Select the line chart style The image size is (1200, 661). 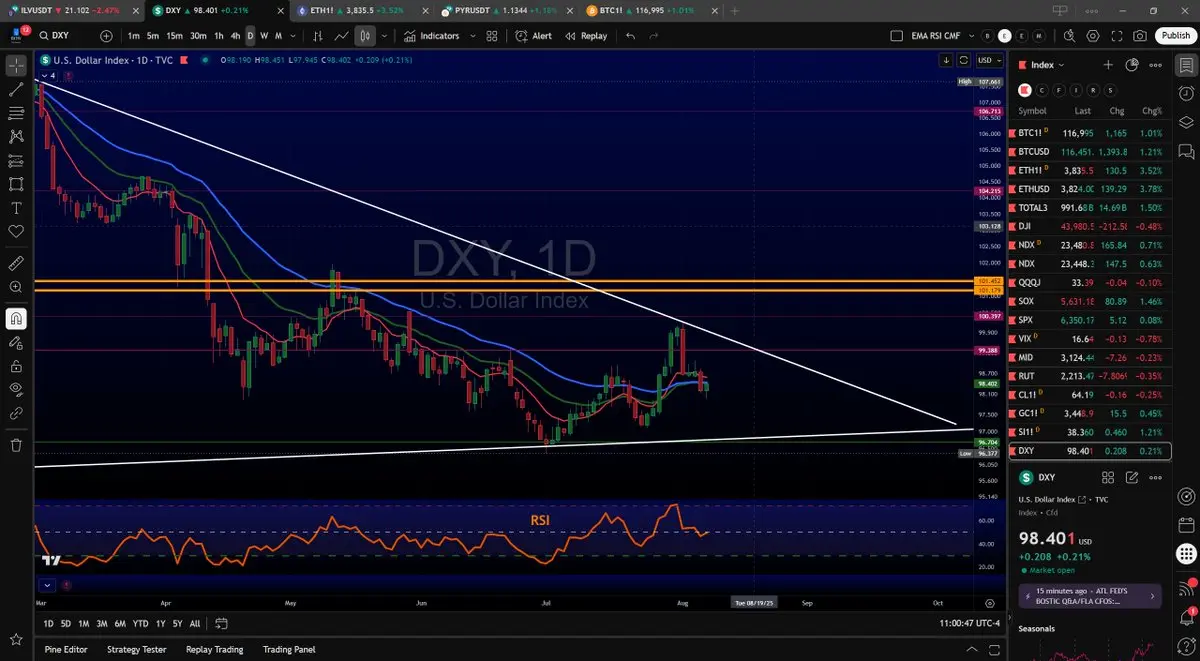click(x=342, y=35)
